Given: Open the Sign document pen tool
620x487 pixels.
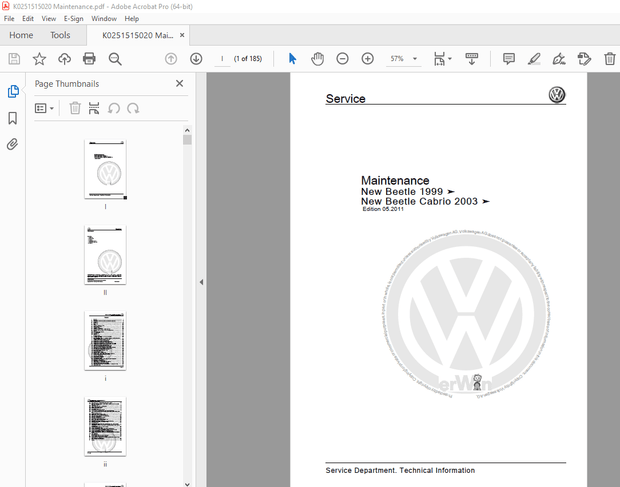Looking at the screenshot, I should point(559,59).
